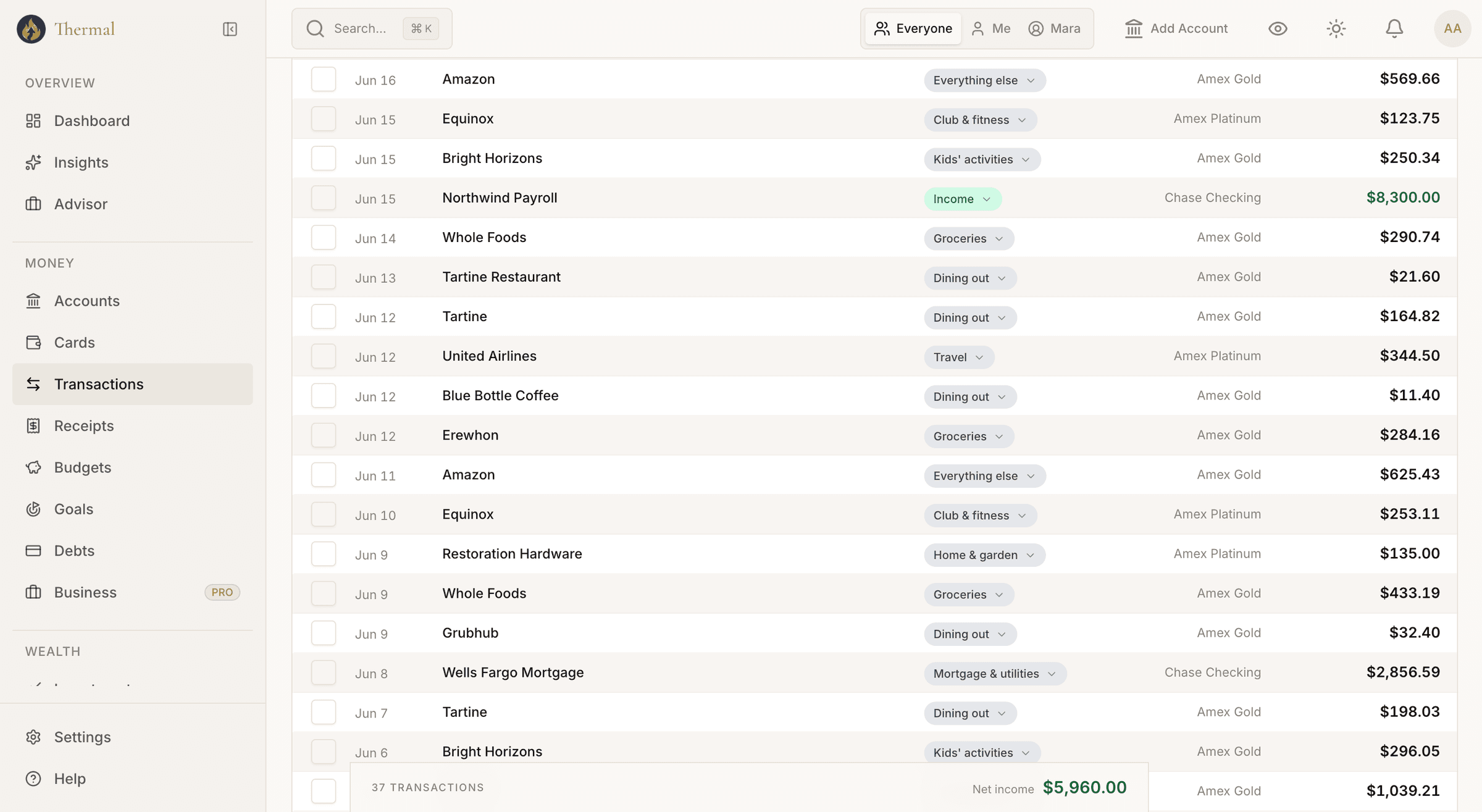This screenshot has height=812, width=1482.
Task: Click the Add Account bank icon
Action: click(x=1134, y=28)
